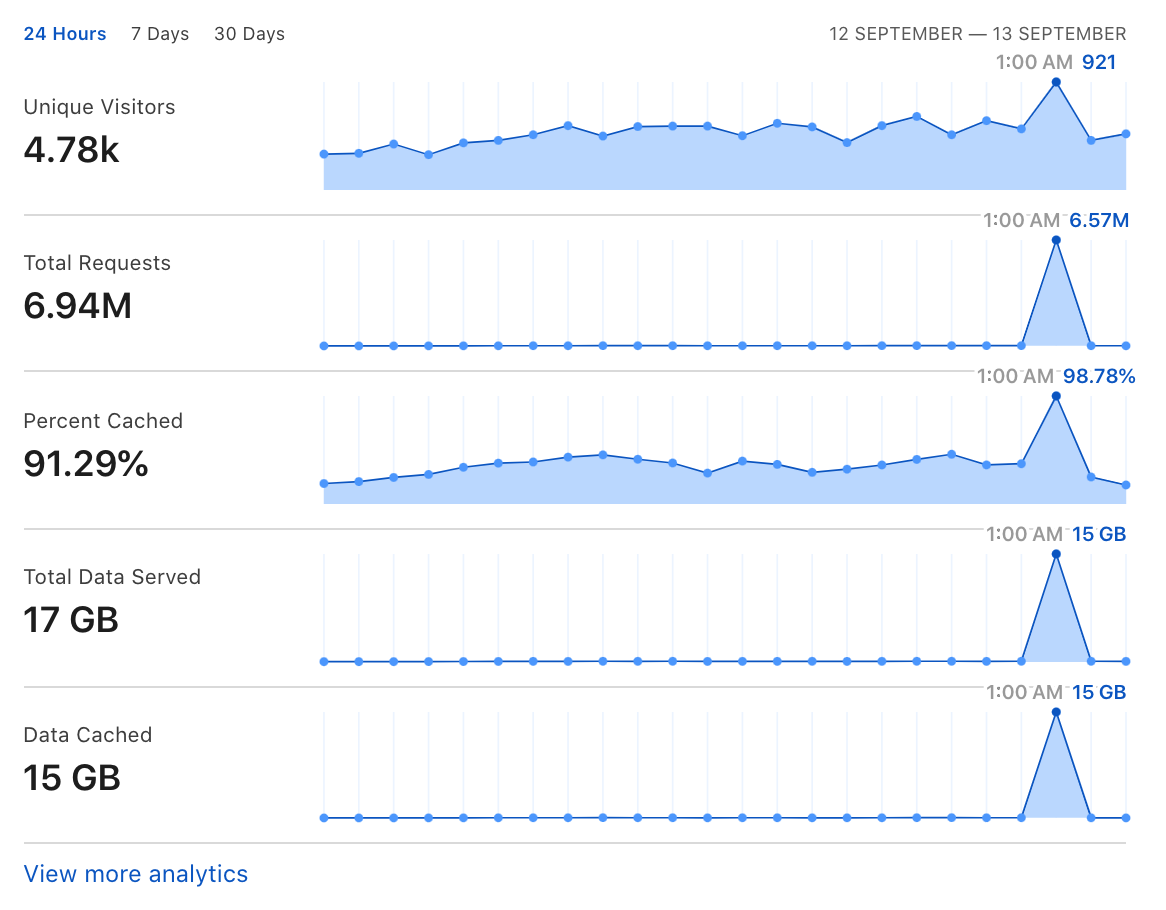Screen dimensions: 1166x910
Task: Select the 24 Hours time range tab
Action: tap(65, 34)
